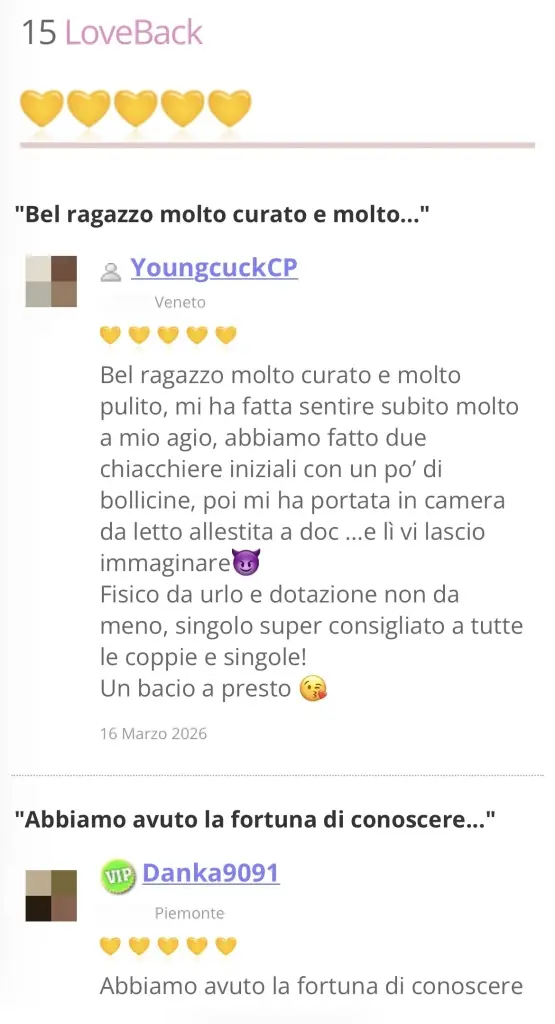Click YoungcuckCP blurred avatar thumbnail
Image resolution: width=555 pixels, height=1024 pixels.
(x=51, y=281)
